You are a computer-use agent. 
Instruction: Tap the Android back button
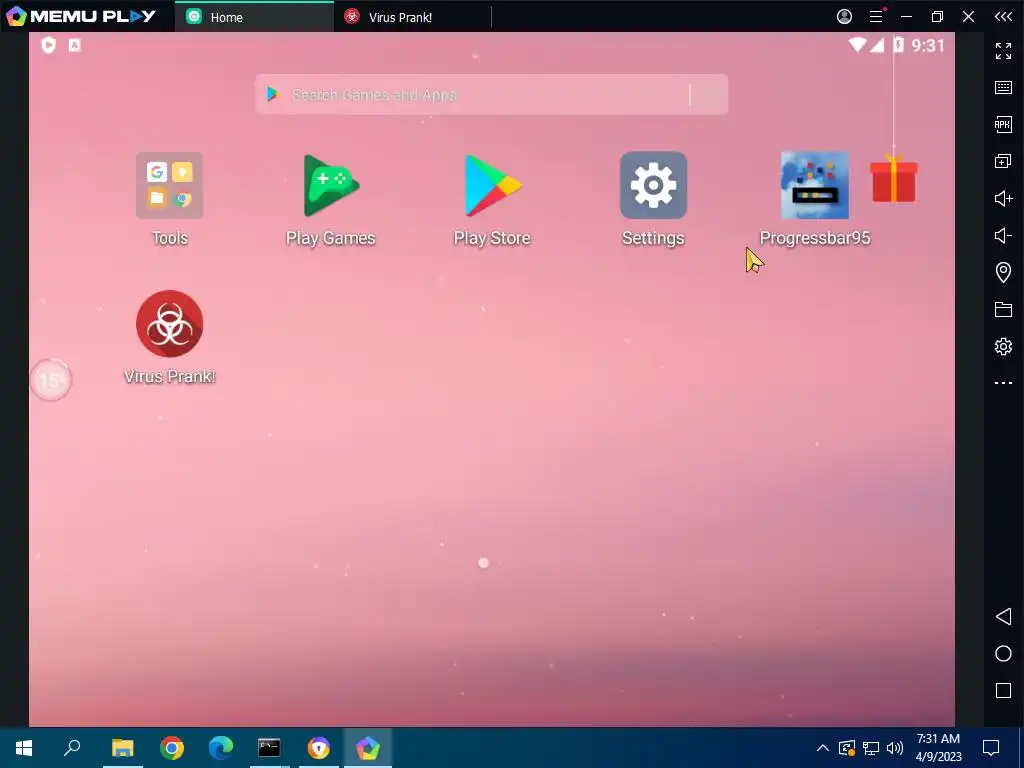[x=1003, y=616]
